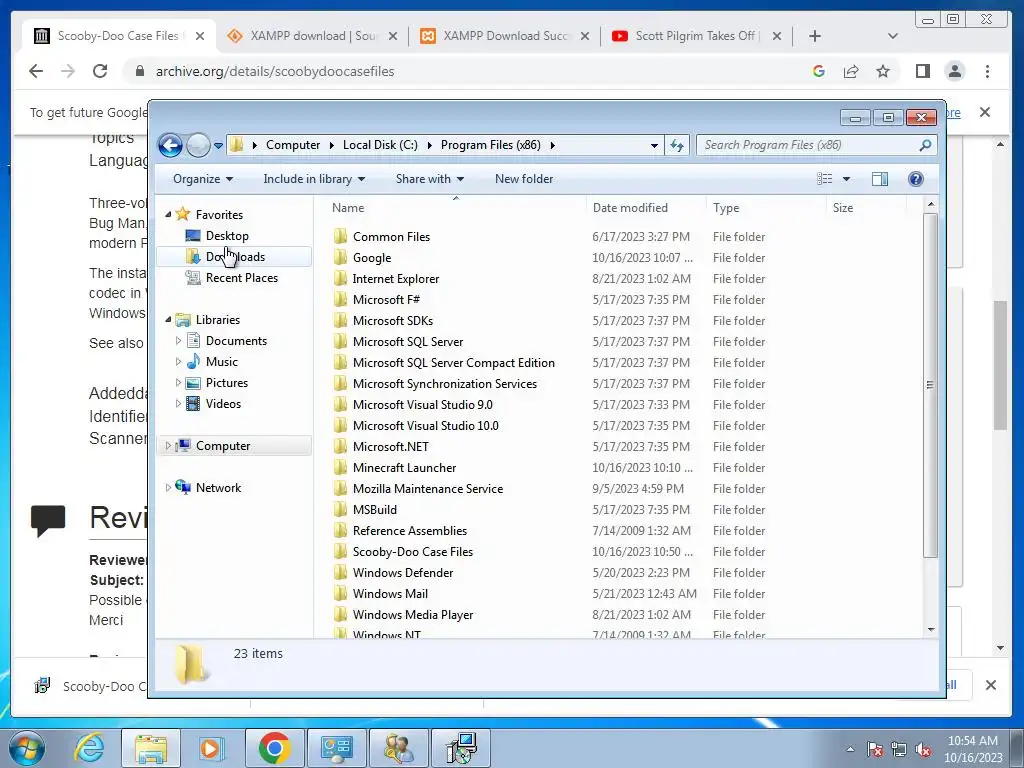Click Local Disk (C:) breadcrumb

point(380,145)
